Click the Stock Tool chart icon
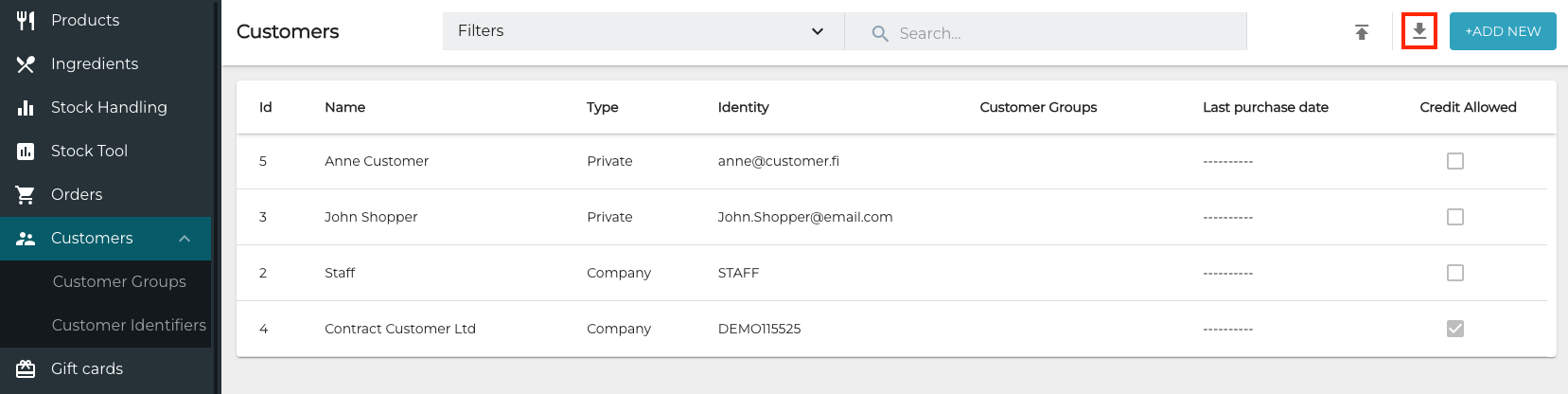1568x394 pixels. [x=26, y=151]
